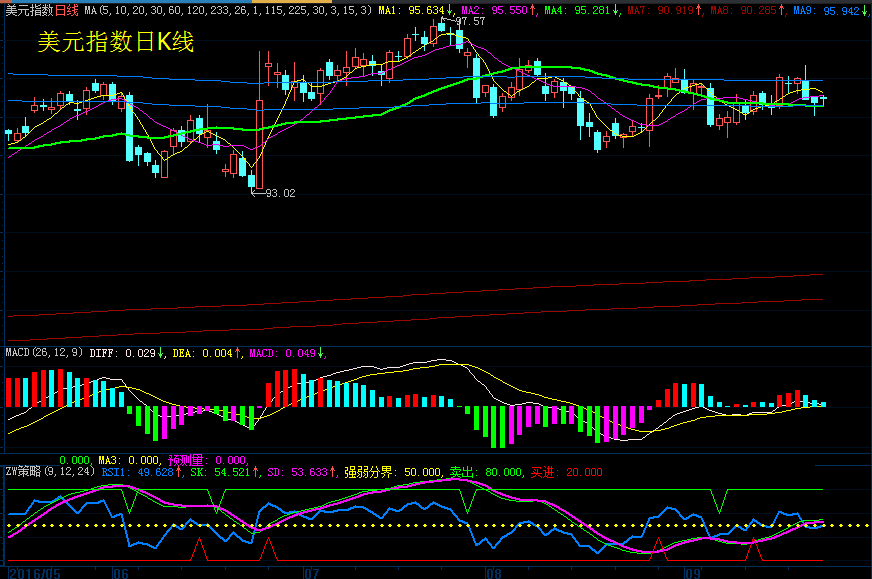Screen dimensions: 872x579
Task: Jump to the 07 month marker on time axis
Action: point(310,573)
